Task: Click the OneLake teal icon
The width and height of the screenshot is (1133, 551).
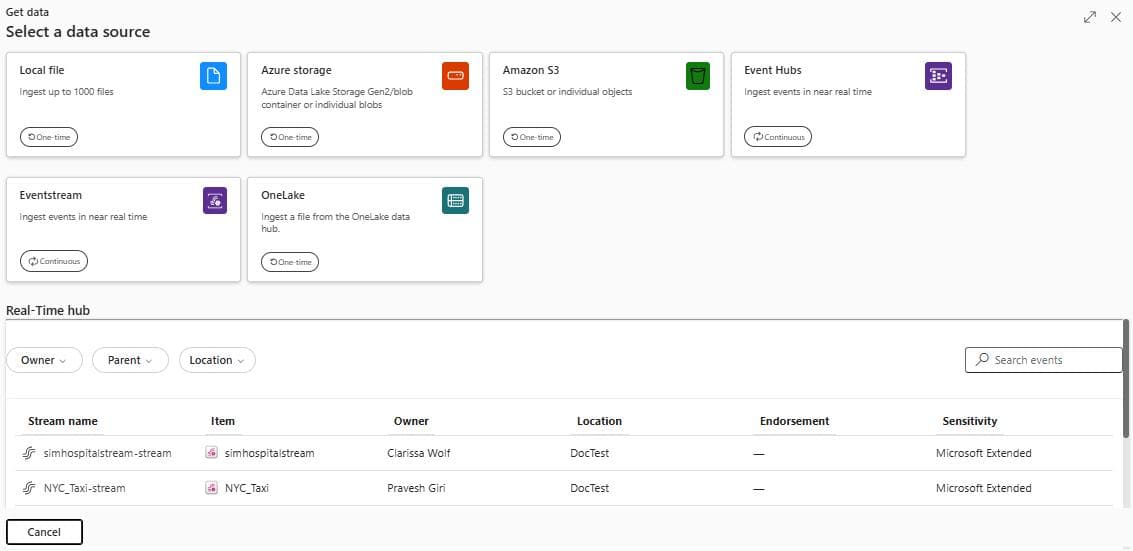Action: click(455, 201)
